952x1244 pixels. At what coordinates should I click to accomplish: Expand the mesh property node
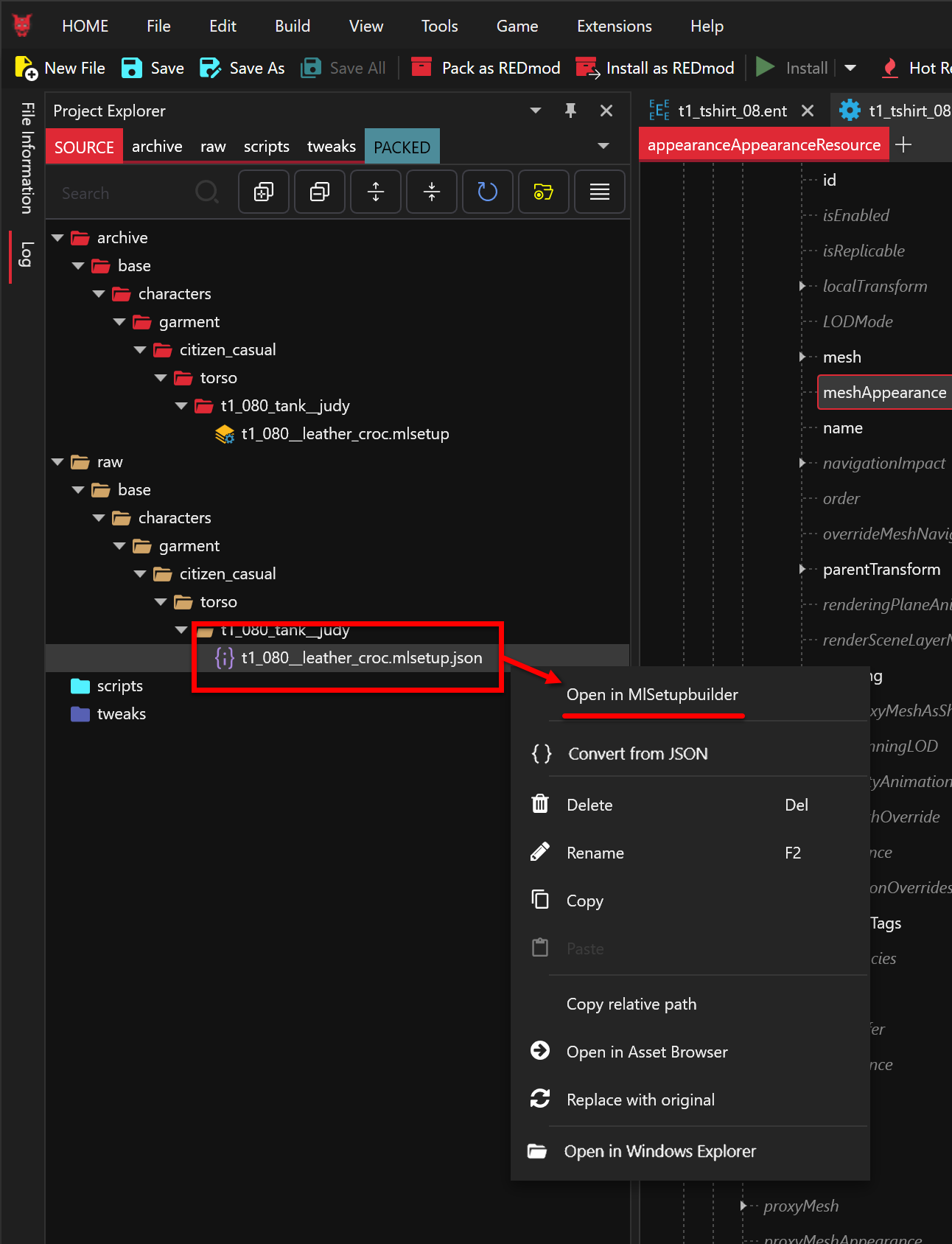[x=802, y=357]
